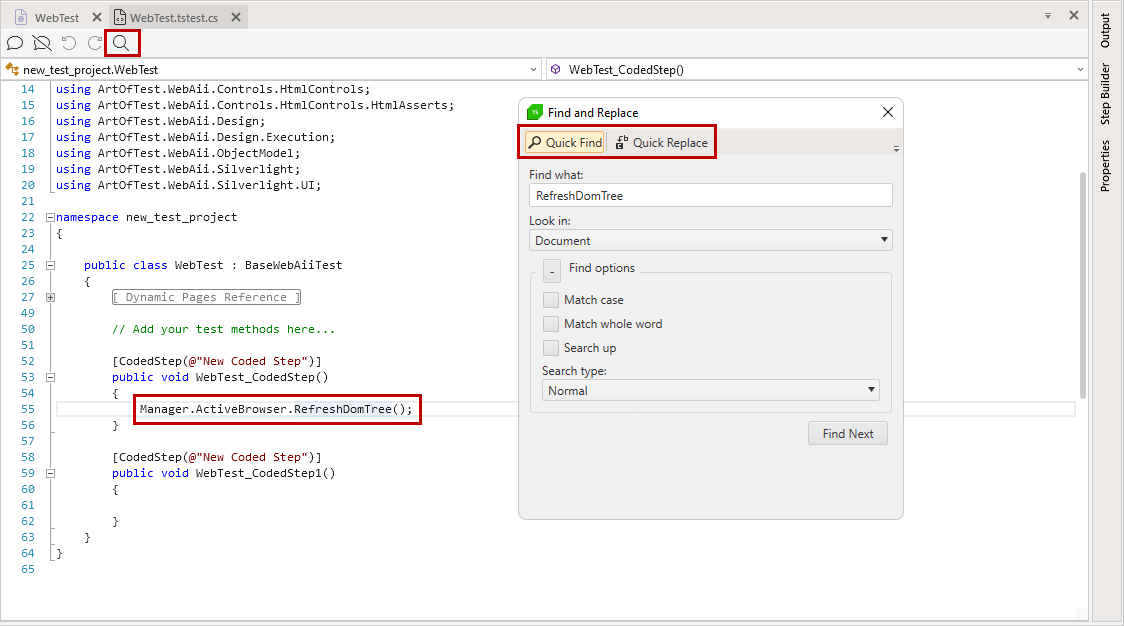Click the WebTest_CodedStep1() method declaration
Viewport: 1124px width, 626px height.
point(224,473)
